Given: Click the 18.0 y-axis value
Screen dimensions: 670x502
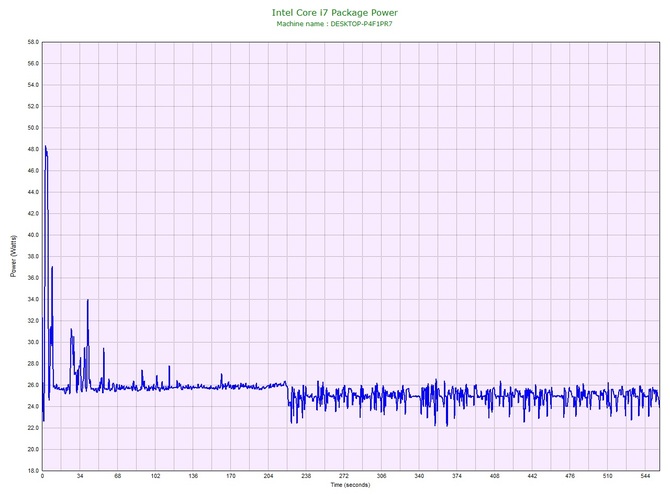Looking at the screenshot, I should [33, 470].
